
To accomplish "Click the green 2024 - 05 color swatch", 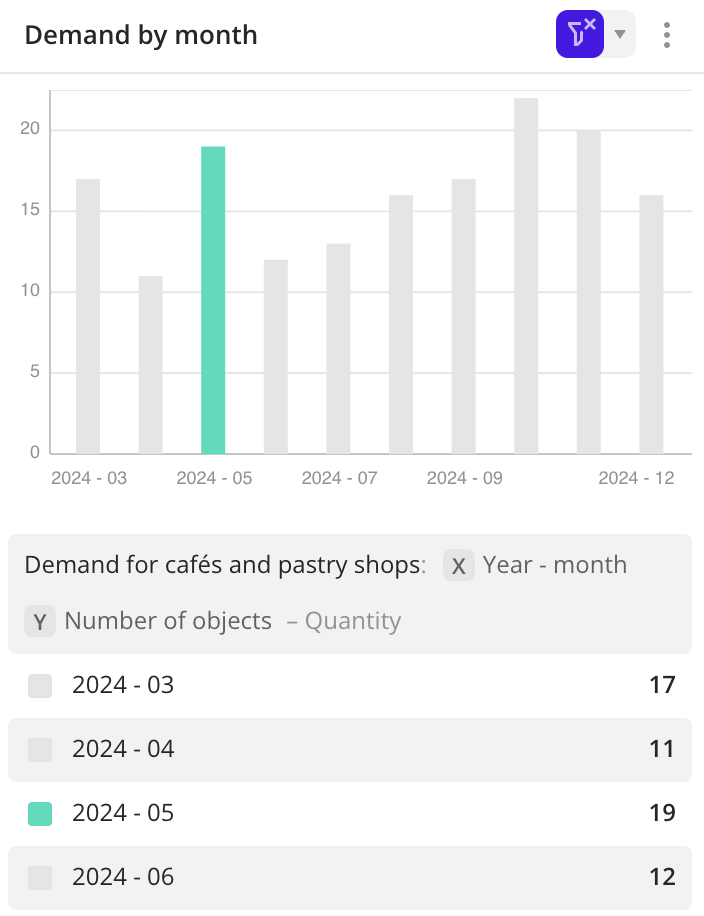I will pyautogui.click(x=40, y=813).
